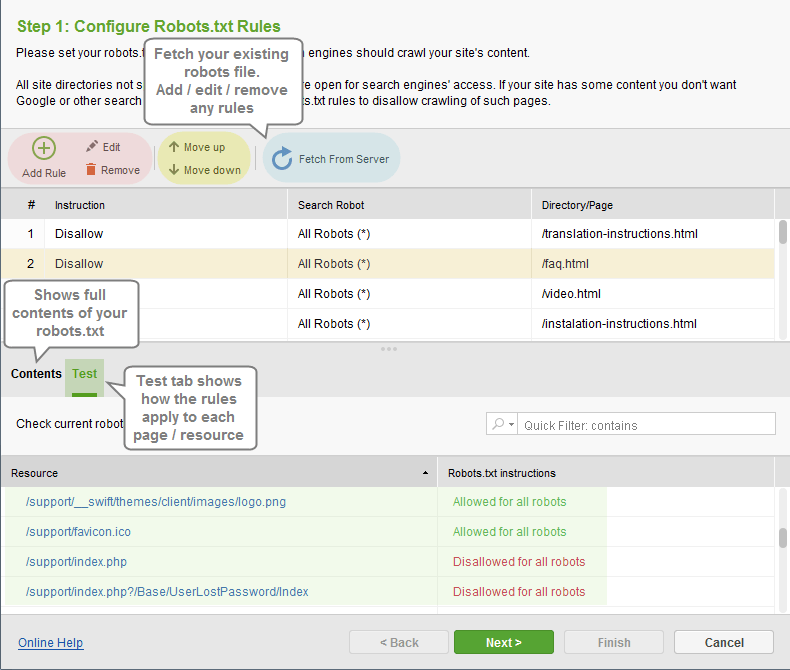Click the Fetch From Server refresh icon
790x670 pixels.
click(x=282, y=158)
